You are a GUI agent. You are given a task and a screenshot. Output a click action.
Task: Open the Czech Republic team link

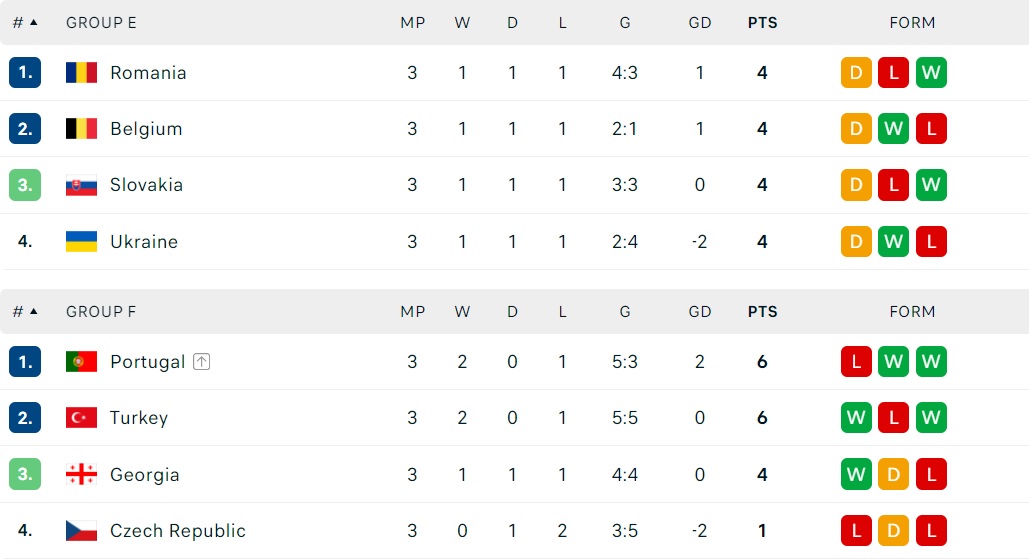pyautogui.click(x=178, y=530)
